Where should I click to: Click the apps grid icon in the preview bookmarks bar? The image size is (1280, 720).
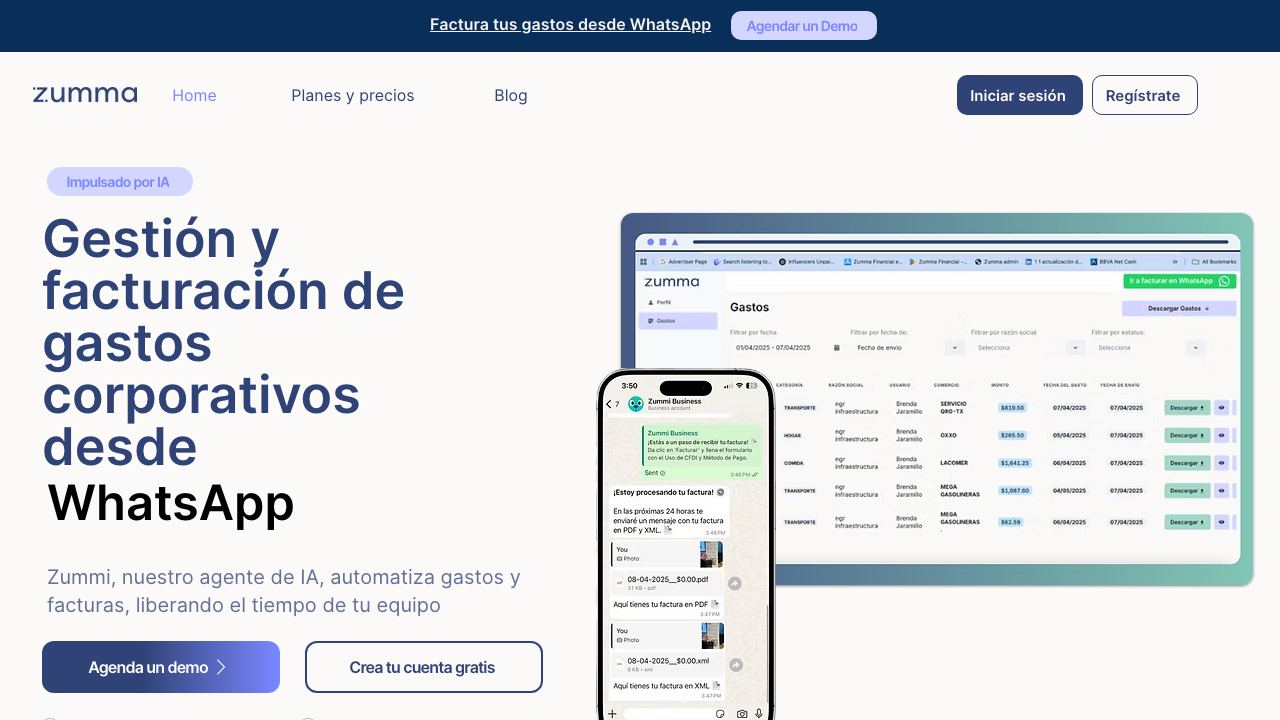click(644, 262)
